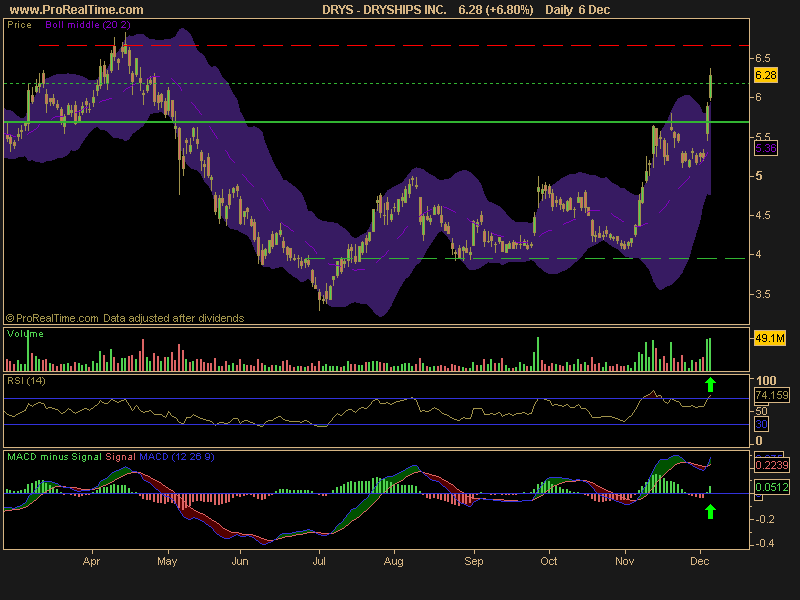Click the Aug label on time axis
Image resolution: width=800 pixels, height=600 pixels.
pyautogui.click(x=393, y=561)
